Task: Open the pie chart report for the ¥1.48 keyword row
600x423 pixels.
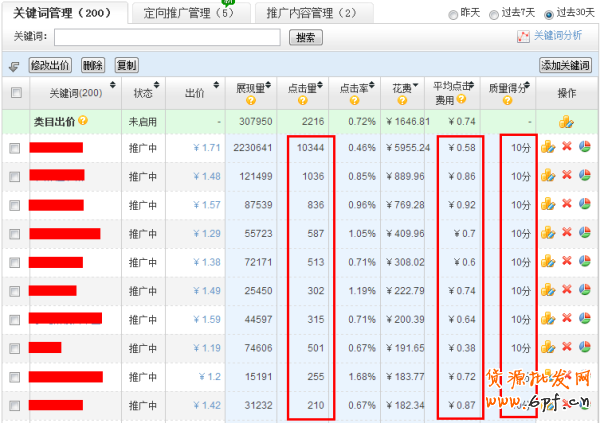Action: click(583, 176)
